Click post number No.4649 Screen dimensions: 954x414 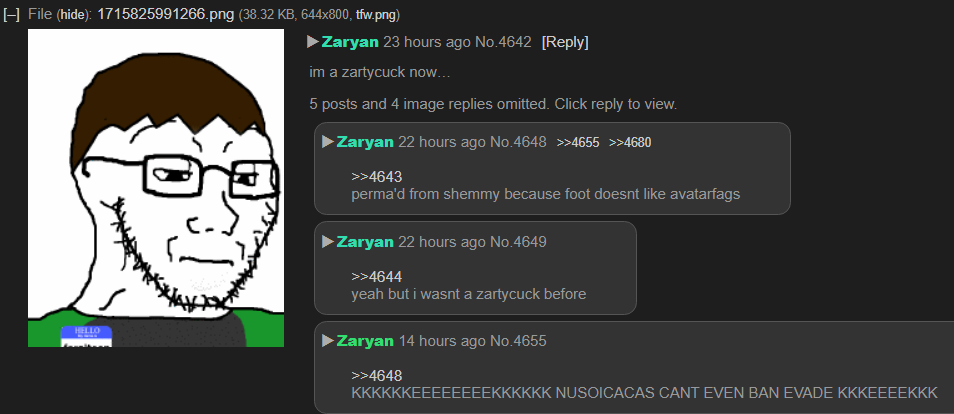[x=518, y=242]
